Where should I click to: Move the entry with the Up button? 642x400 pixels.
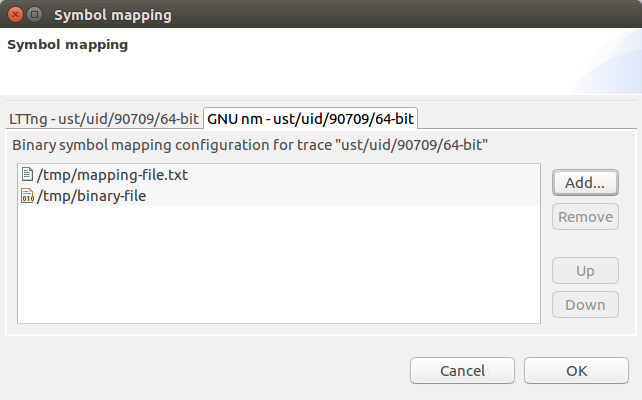pyautogui.click(x=585, y=271)
